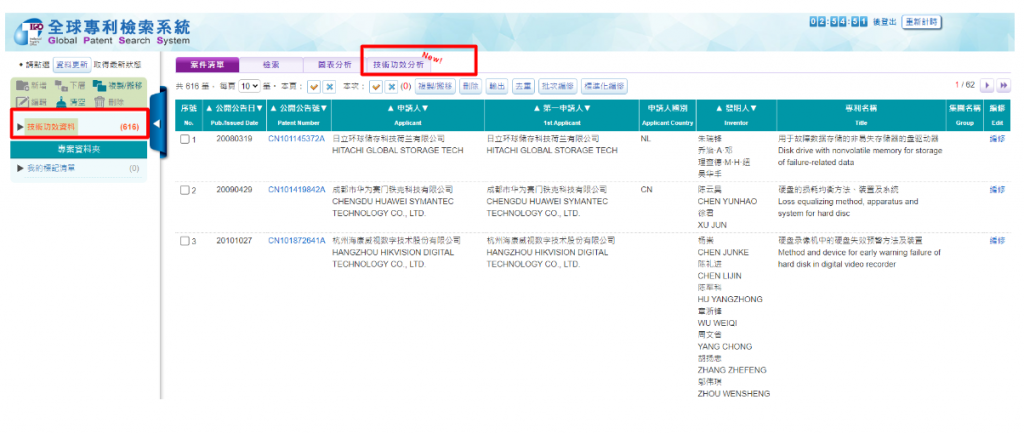This screenshot has height=434, width=1024.
Task: Sort 發明人 Inventor ascending (up triangle)
Action: [720, 108]
